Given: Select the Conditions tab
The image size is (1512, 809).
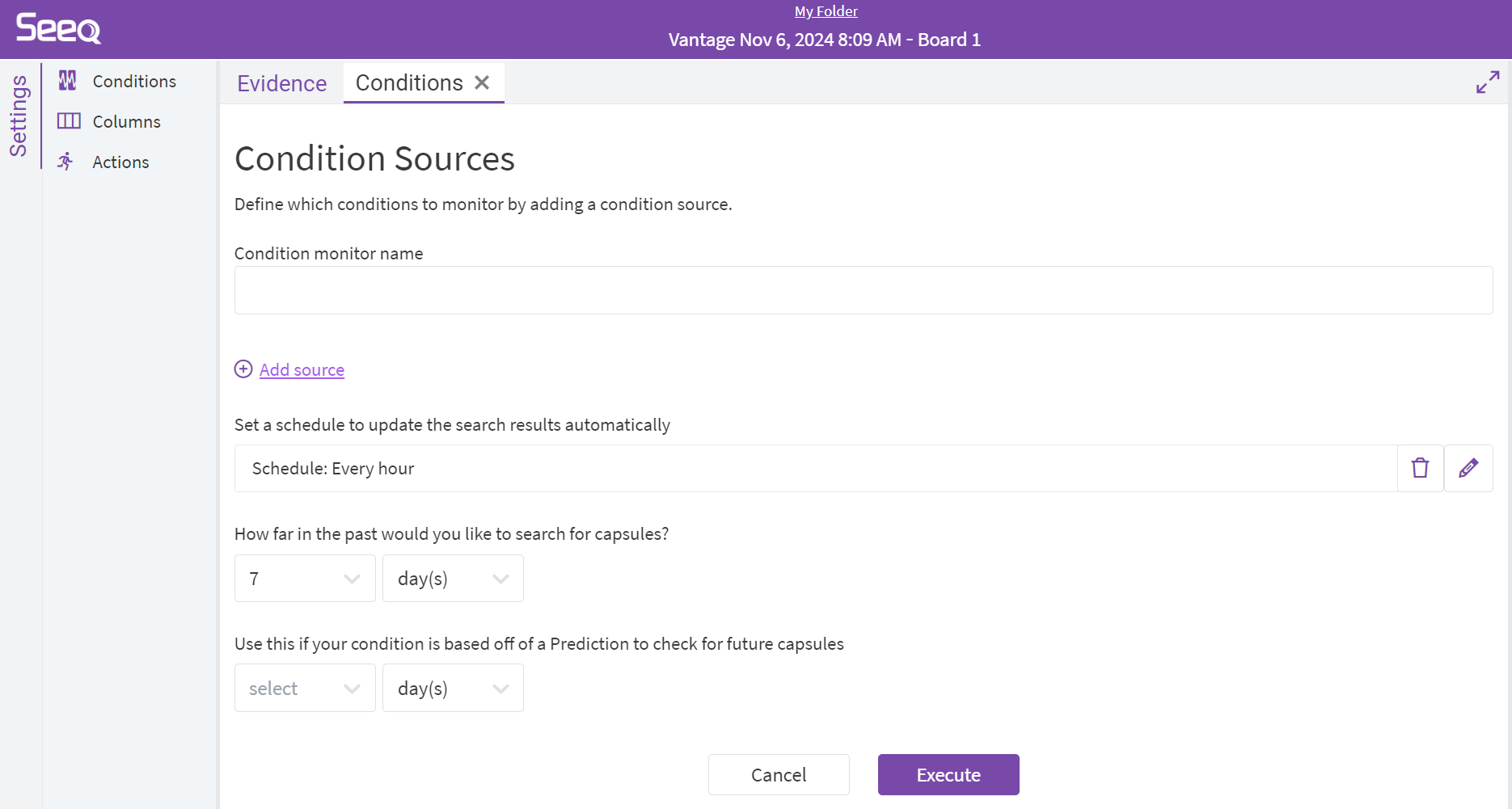Looking at the screenshot, I should click(409, 83).
